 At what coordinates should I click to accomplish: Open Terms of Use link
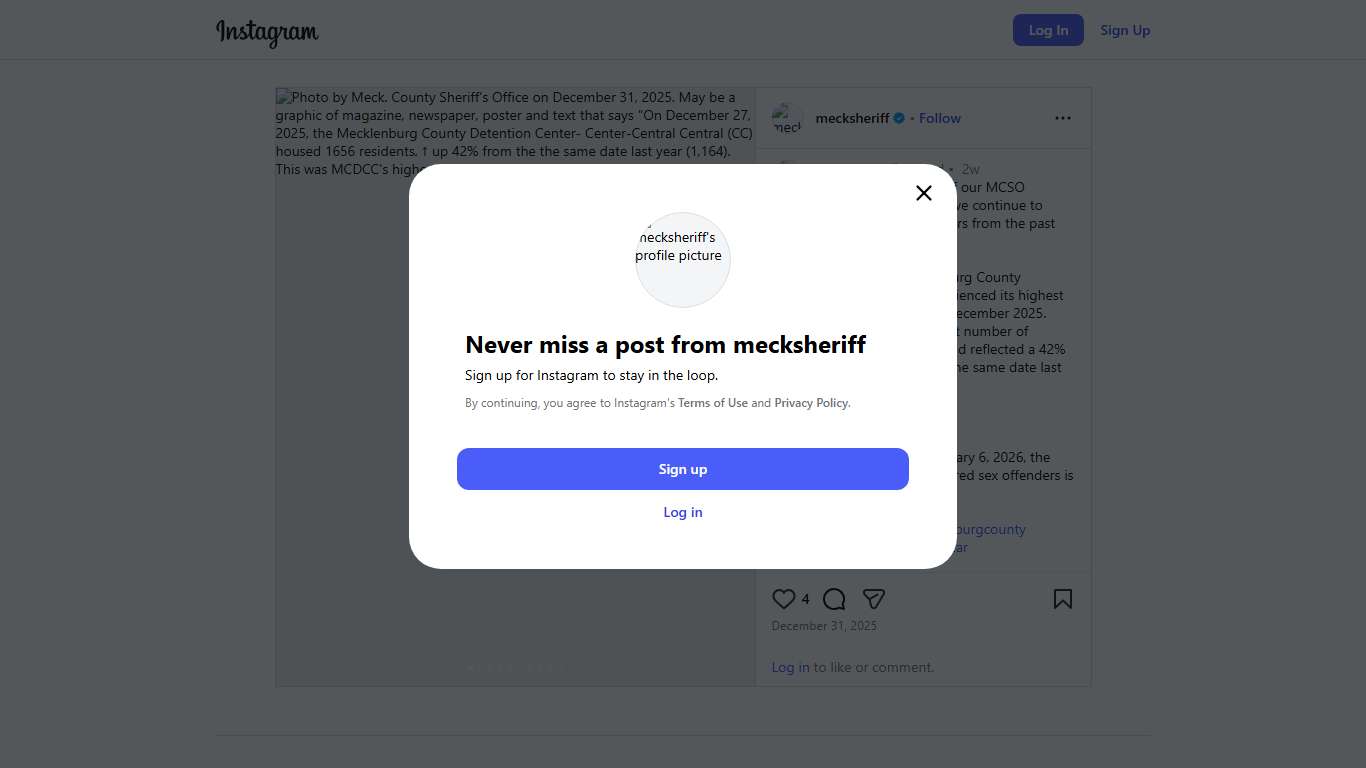coord(713,403)
